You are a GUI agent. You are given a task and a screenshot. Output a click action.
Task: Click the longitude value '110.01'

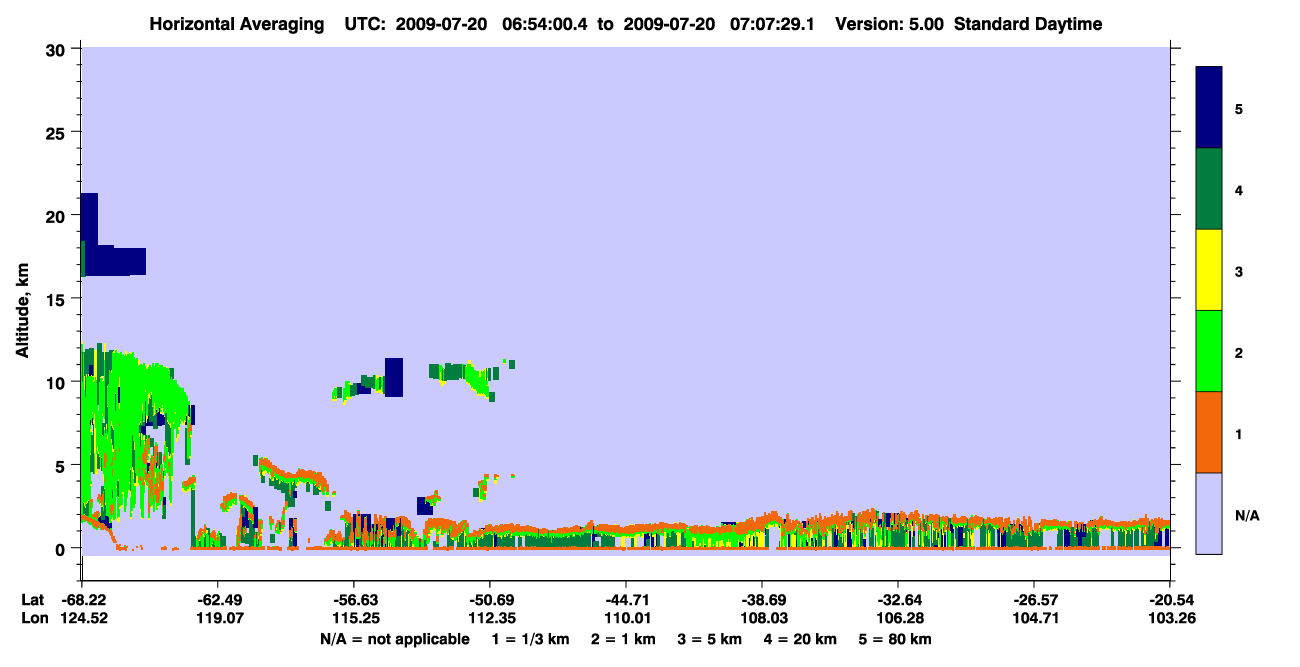point(626,618)
